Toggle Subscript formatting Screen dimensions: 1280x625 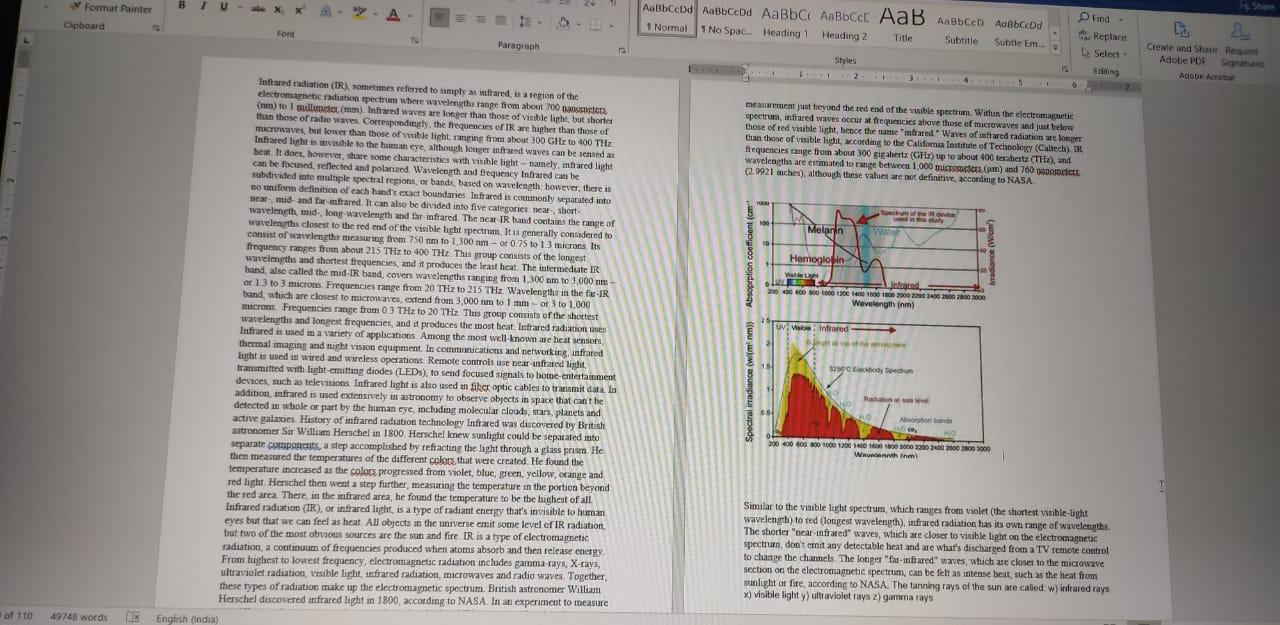click(278, 11)
